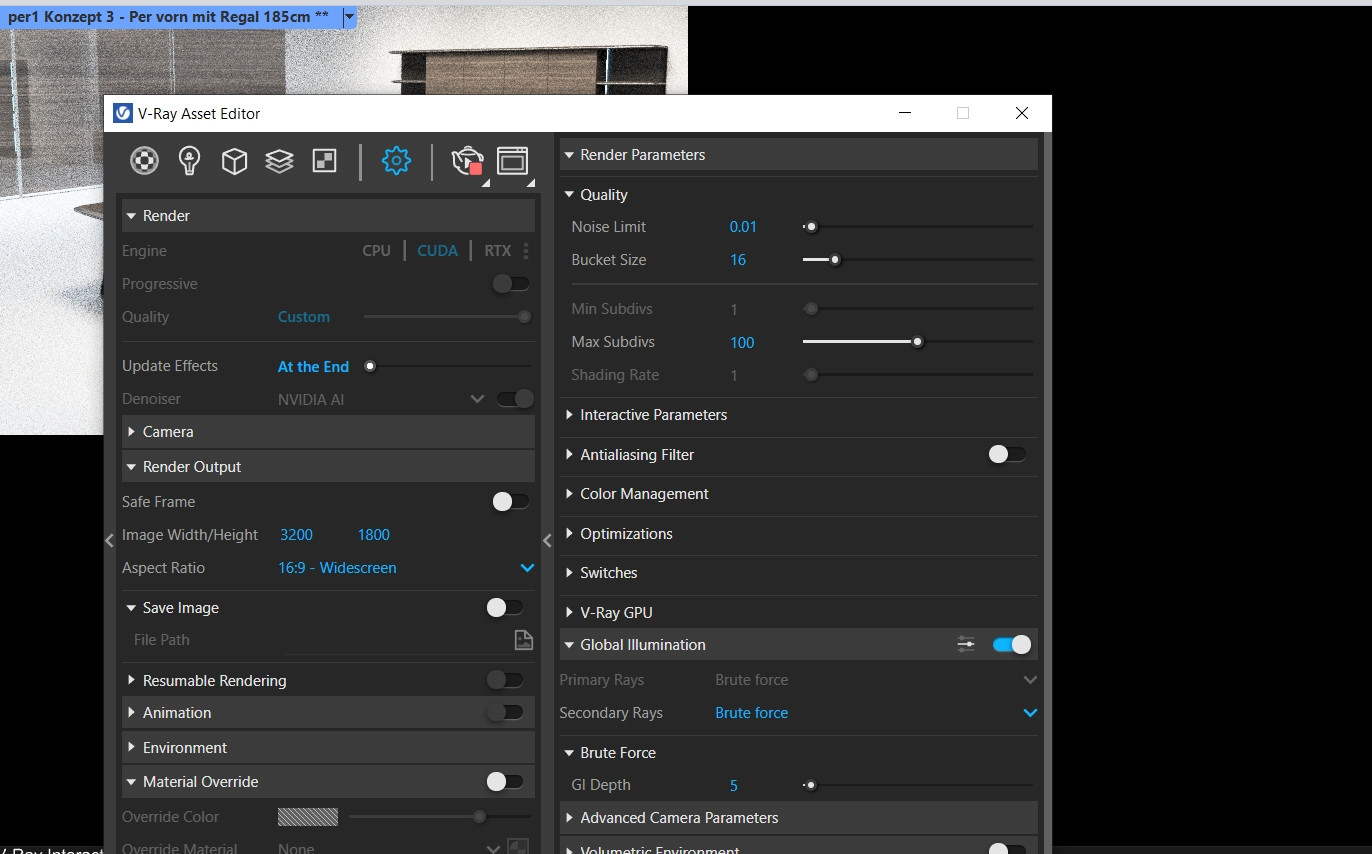Image resolution: width=1372 pixels, height=854 pixels.
Task: Toggle Progressive rendering switch
Action: (511, 284)
